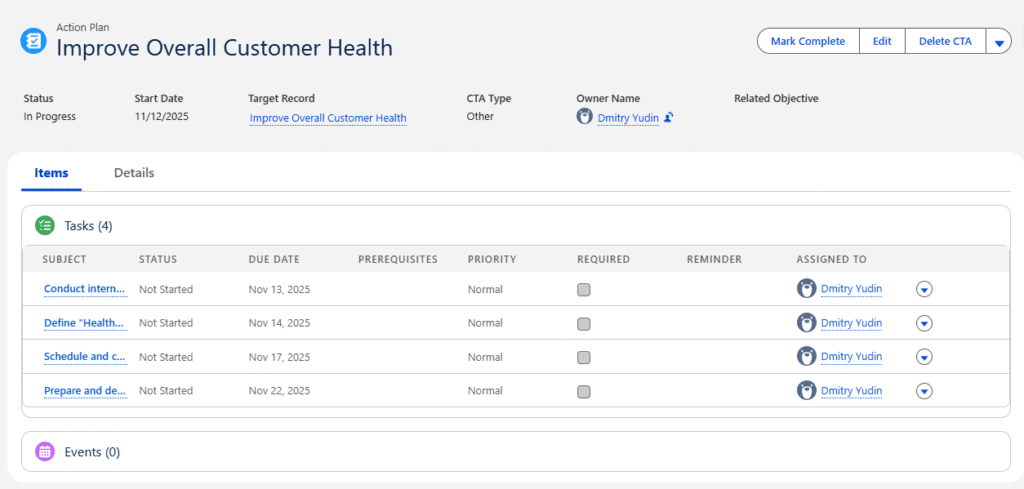The width and height of the screenshot is (1024, 489).
Task: Click the owner avatar under Owner Name
Action: (x=585, y=117)
